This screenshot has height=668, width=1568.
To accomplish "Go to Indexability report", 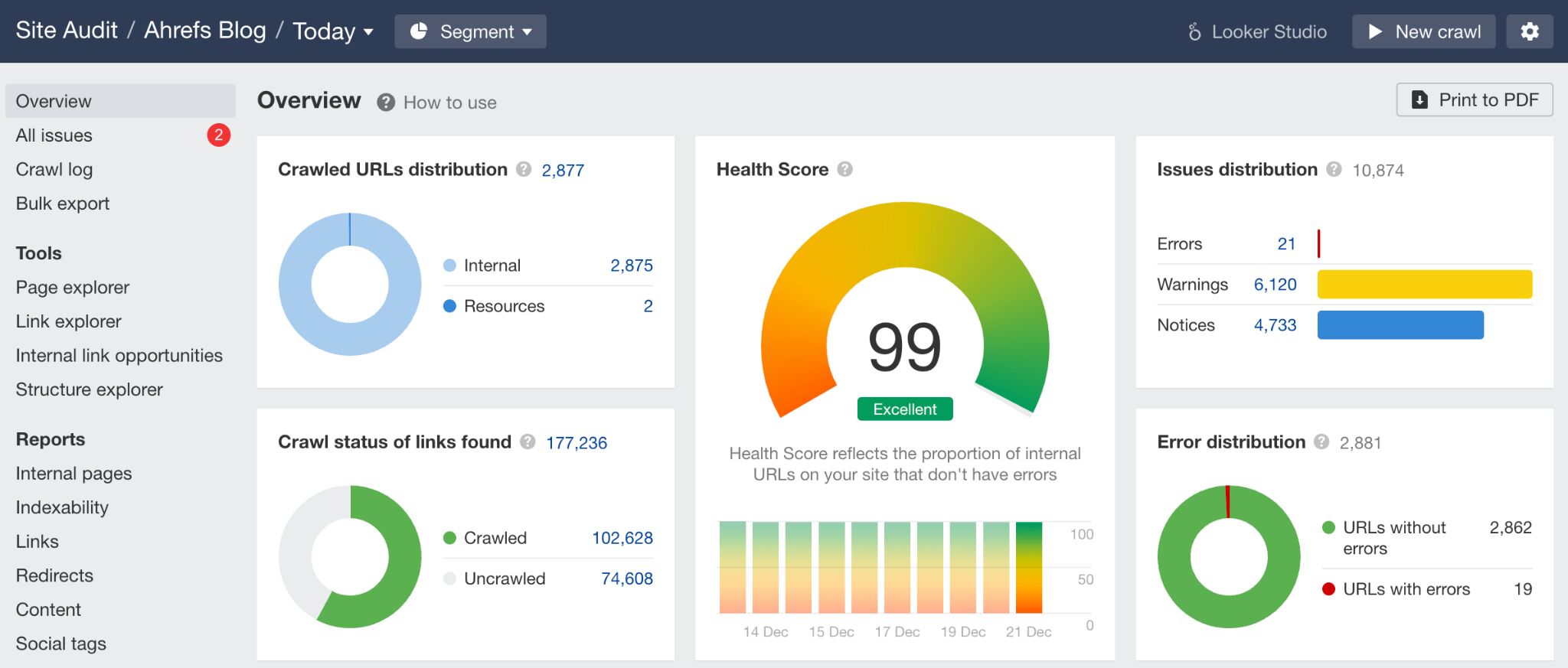I will pyautogui.click(x=62, y=507).
